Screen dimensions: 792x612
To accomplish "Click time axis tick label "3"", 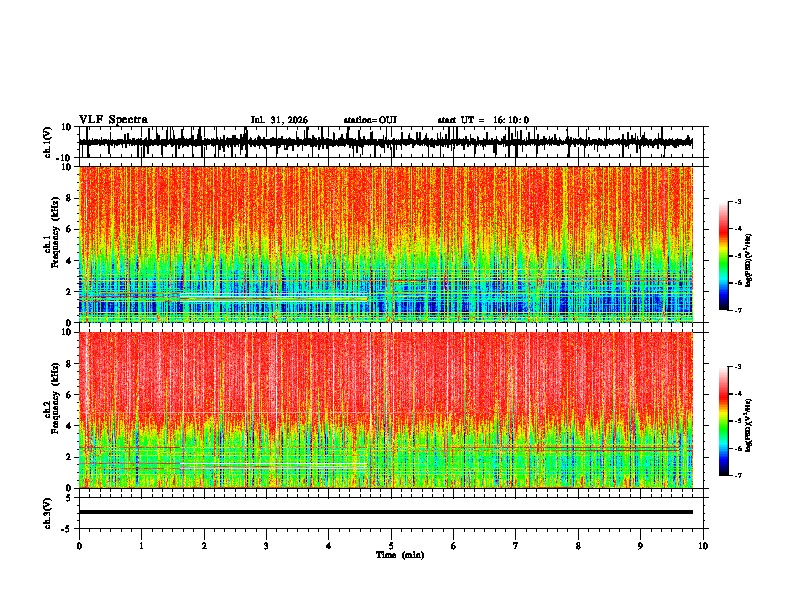I will 266,546.
